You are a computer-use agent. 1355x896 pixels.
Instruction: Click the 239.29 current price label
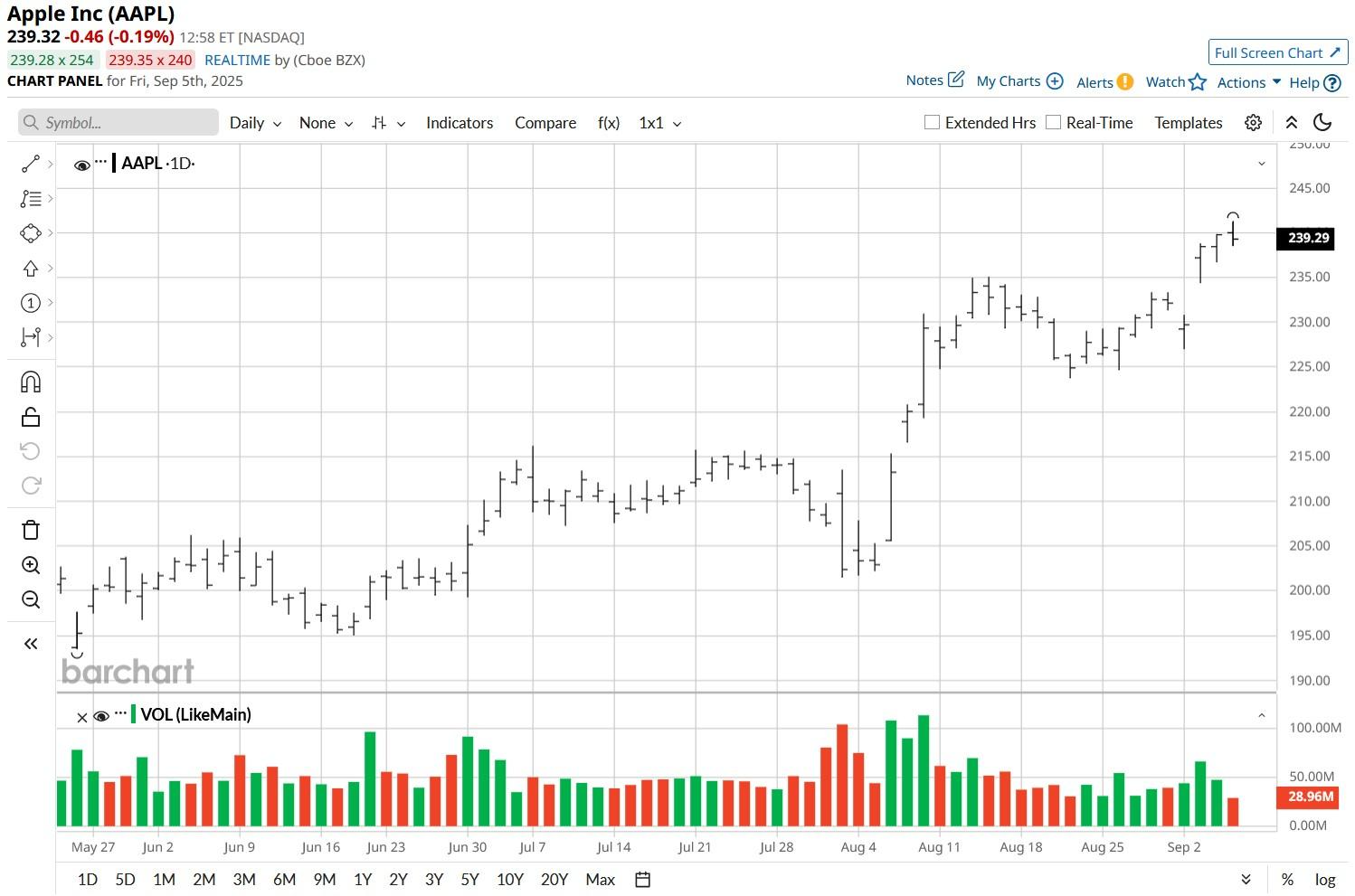[x=1305, y=238]
